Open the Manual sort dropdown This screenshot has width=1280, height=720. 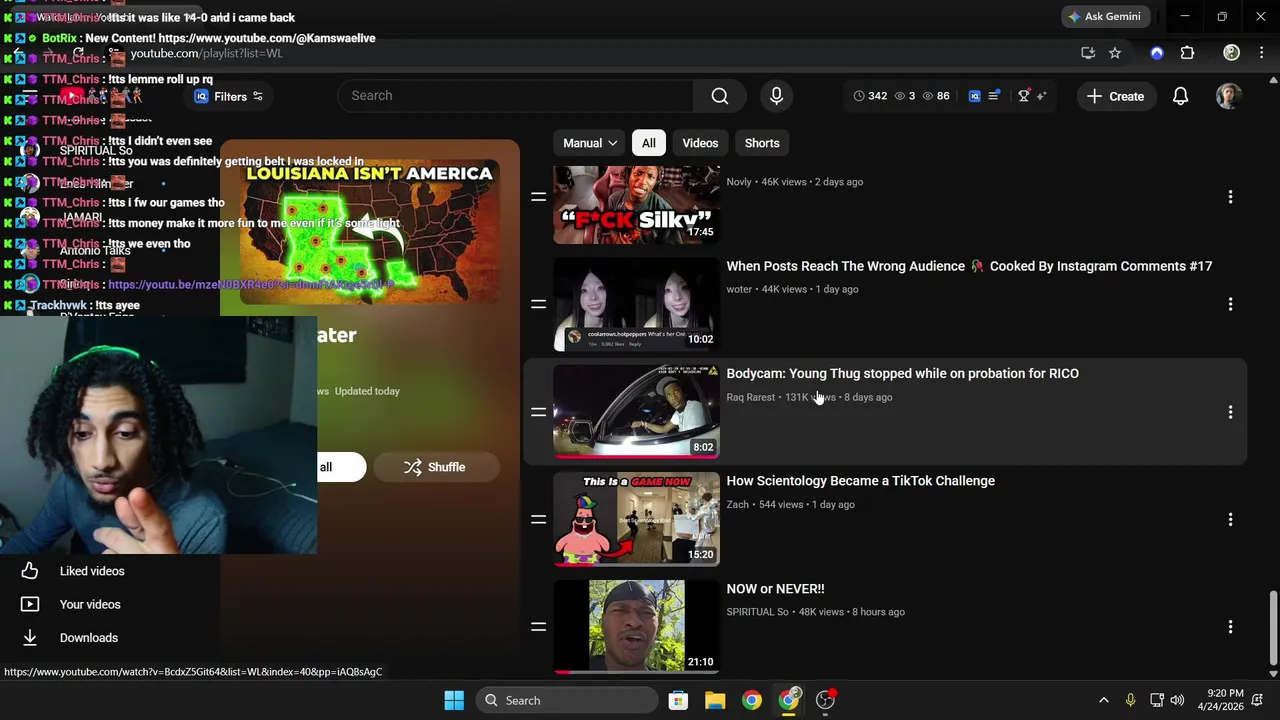590,143
